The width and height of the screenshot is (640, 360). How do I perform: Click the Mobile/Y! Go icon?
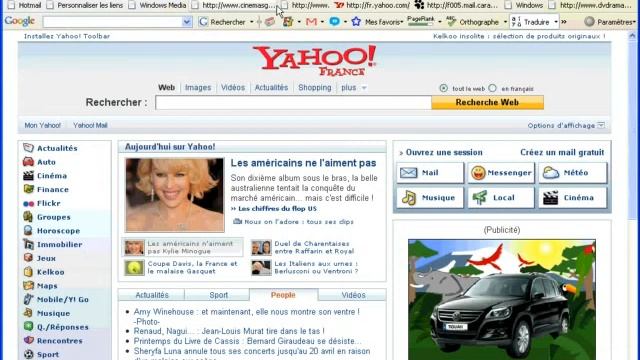[28, 299]
